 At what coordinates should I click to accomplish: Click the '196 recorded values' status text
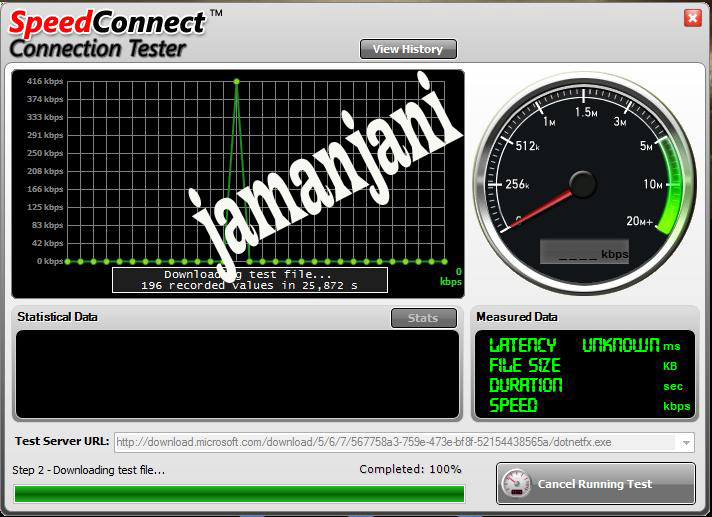250,286
